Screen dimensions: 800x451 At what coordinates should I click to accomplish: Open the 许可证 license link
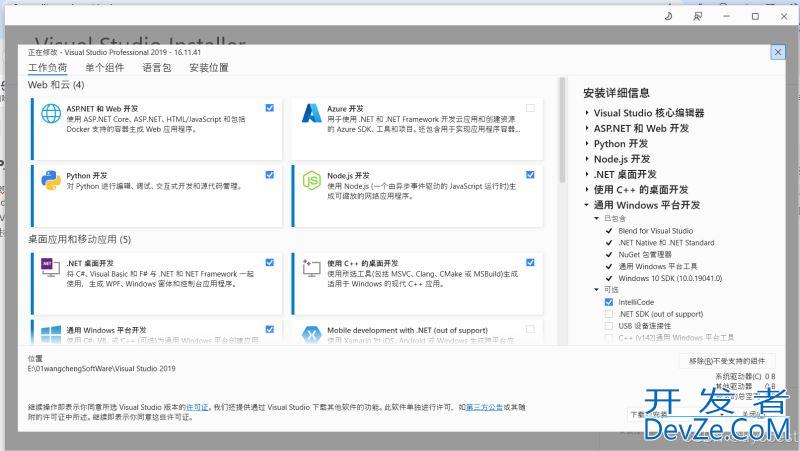click(197, 407)
